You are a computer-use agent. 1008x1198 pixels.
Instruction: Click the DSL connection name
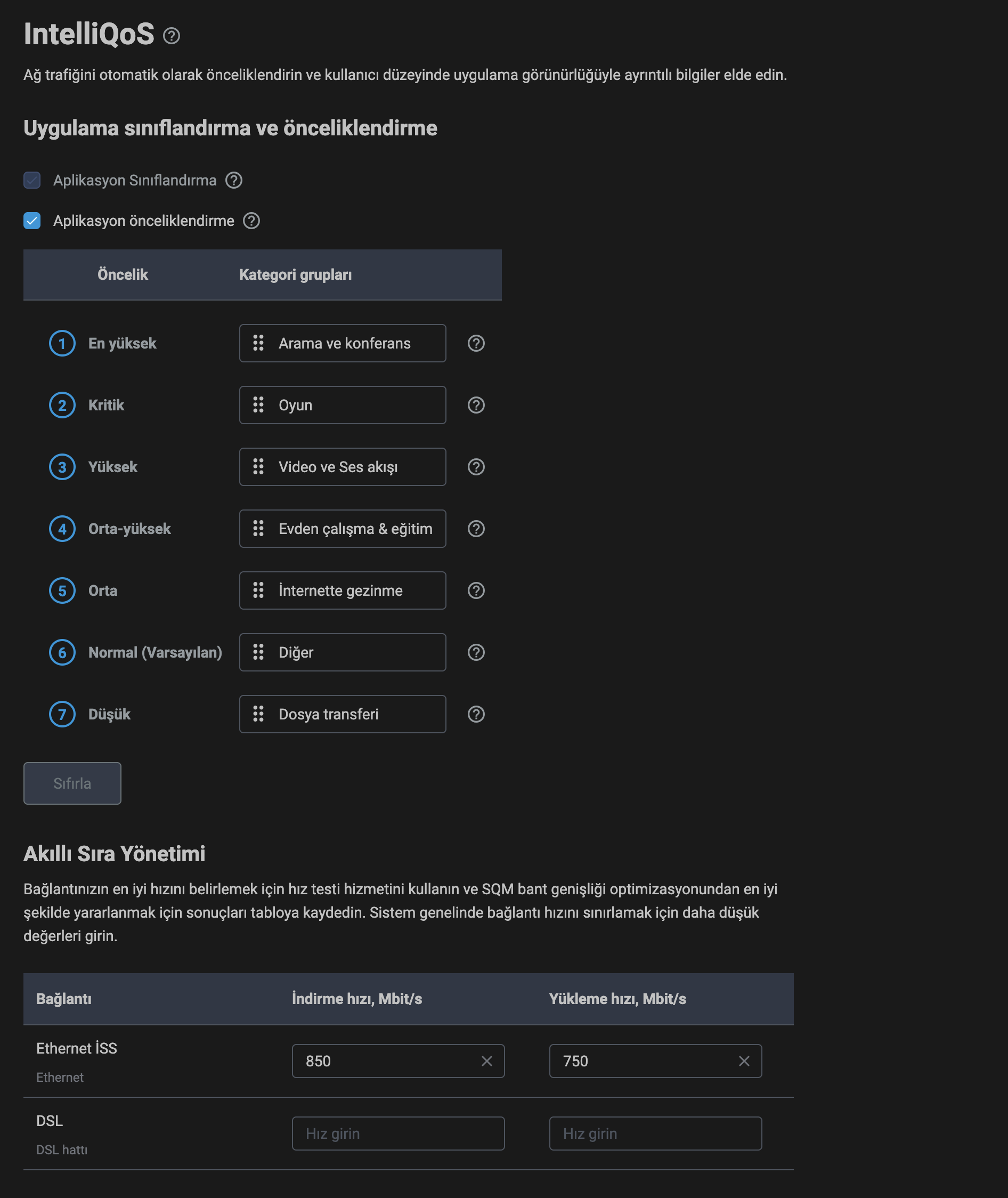point(50,1120)
